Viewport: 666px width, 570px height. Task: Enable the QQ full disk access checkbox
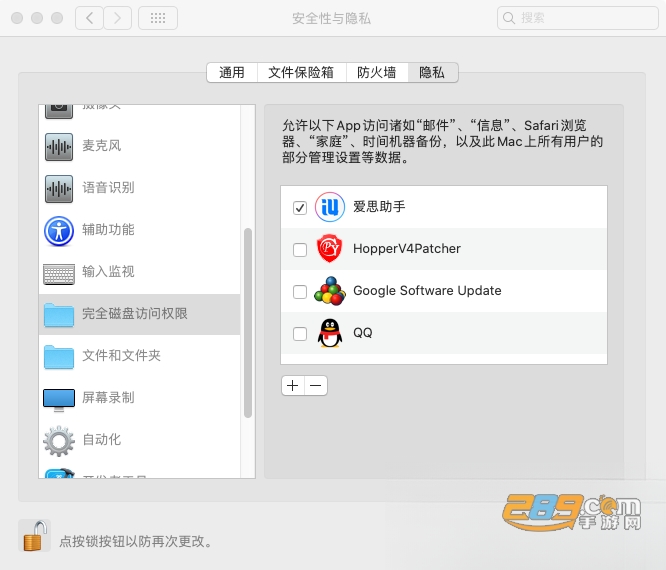300,333
